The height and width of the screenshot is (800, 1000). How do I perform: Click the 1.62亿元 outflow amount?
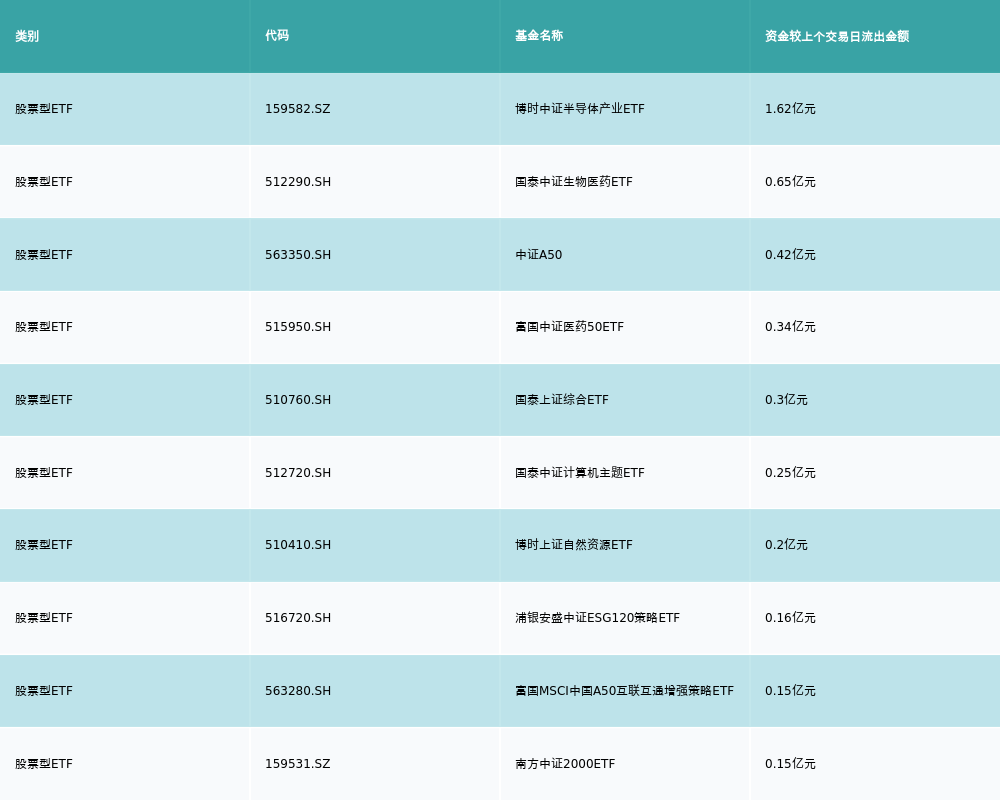coord(790,109)
